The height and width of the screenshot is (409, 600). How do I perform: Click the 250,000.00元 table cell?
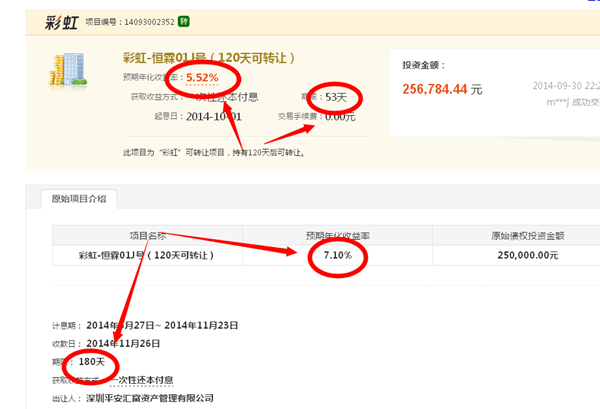(528, 255)
